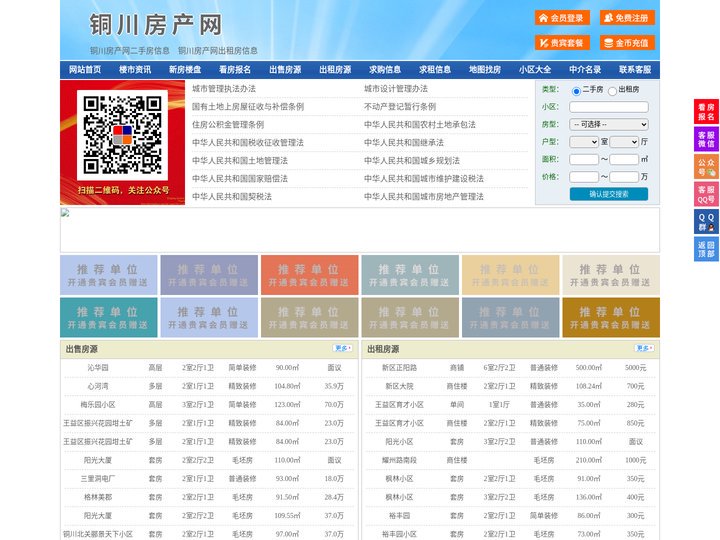Open the 中华人民共和国土地管理法 link
This screenshot has height=540, width=720.
click(x=240, y=160)
